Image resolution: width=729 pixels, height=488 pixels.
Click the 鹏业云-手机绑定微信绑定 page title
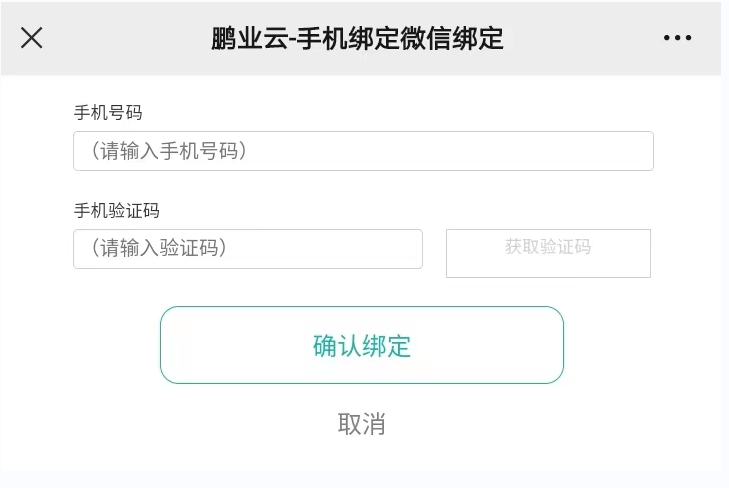coord(357,38)
